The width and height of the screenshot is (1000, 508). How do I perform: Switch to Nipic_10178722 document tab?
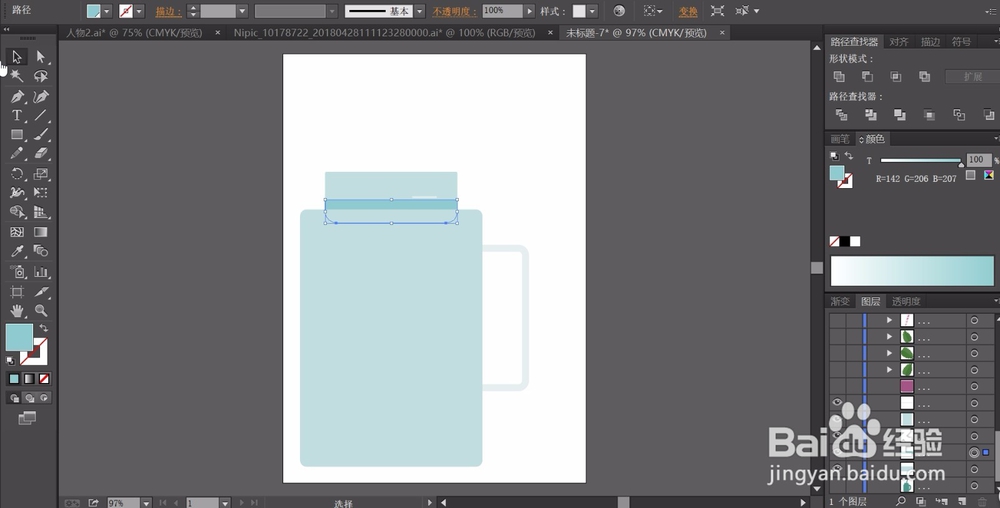[384, 33]
